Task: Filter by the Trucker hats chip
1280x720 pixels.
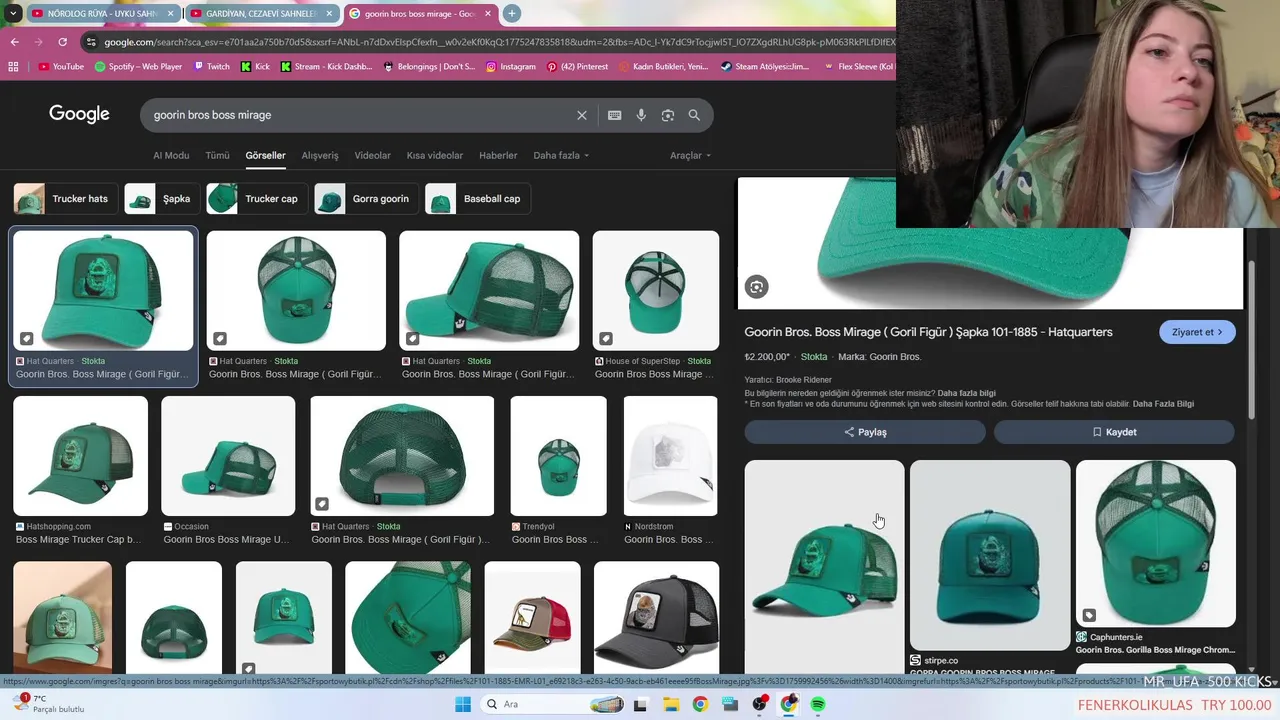Action: pyautogui.click(x=66, y=198)
